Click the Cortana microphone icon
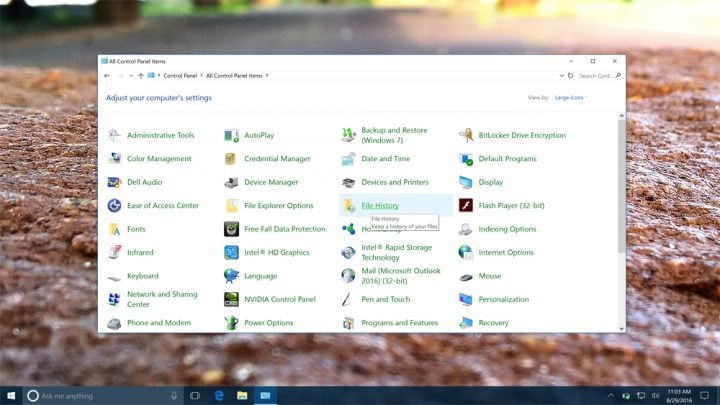720x405 pixels. (x=174, y=396)
